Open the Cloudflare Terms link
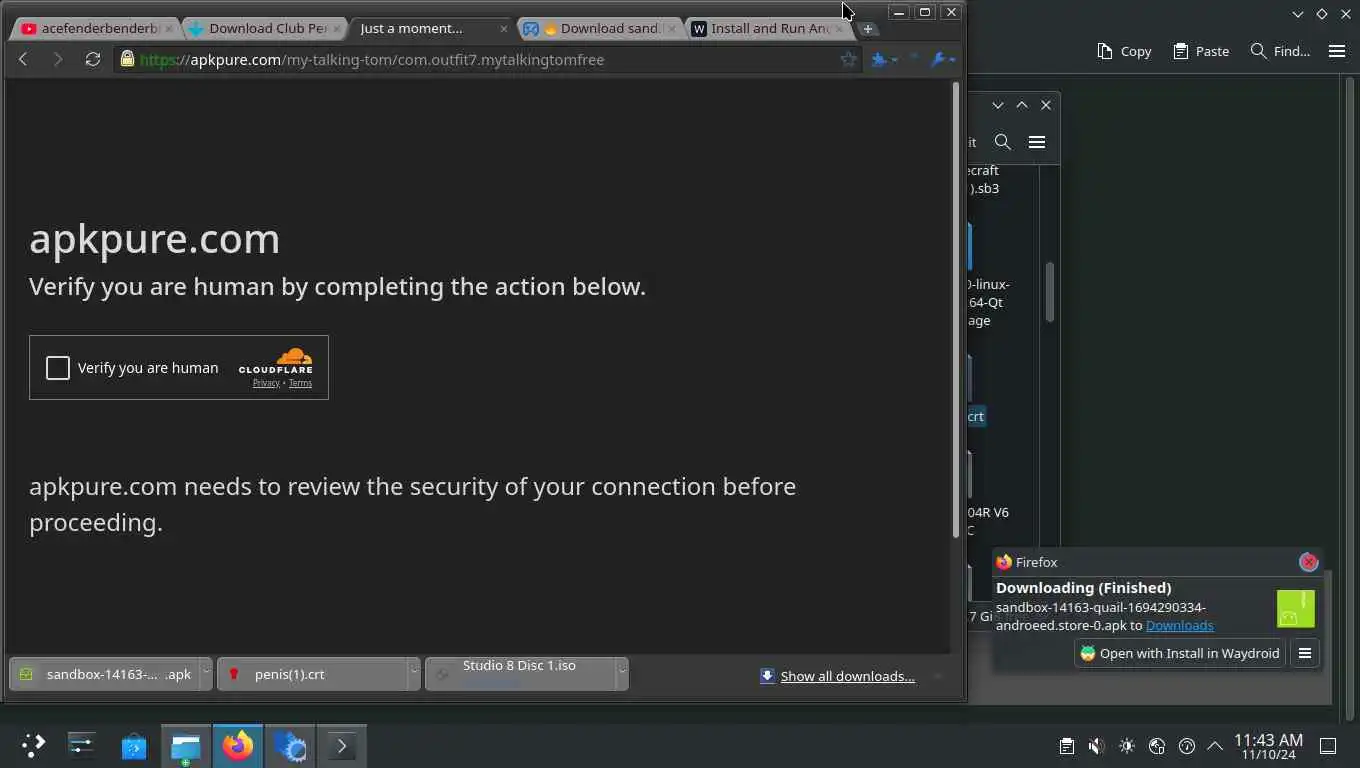The width and height of the screenshot is (1360, 768). (x=300, y=383)
